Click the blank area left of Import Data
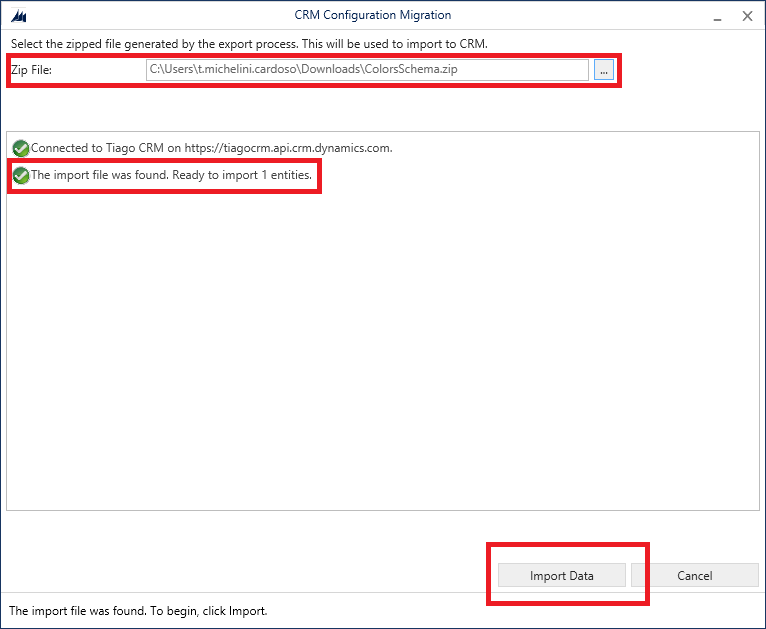Image resolution: width=766 pixels, height=629 pixels. [250, 575]
